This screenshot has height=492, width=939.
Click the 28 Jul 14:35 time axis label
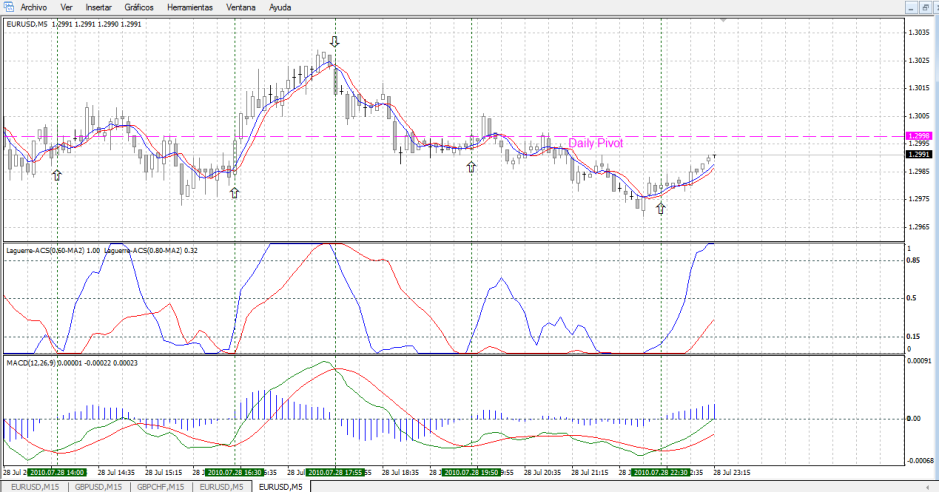(x=116, y=472)
